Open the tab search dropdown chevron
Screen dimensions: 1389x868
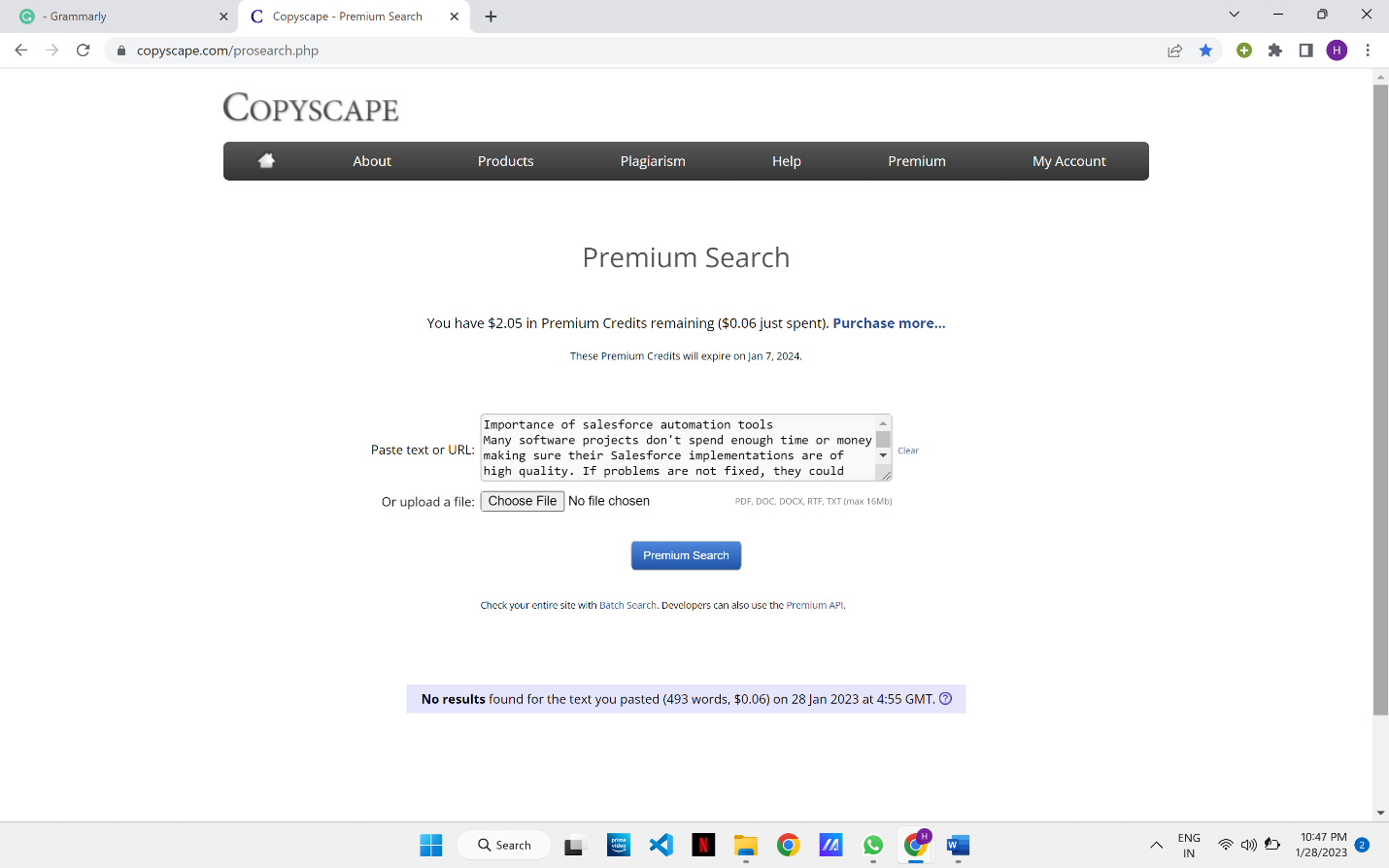1234,15
